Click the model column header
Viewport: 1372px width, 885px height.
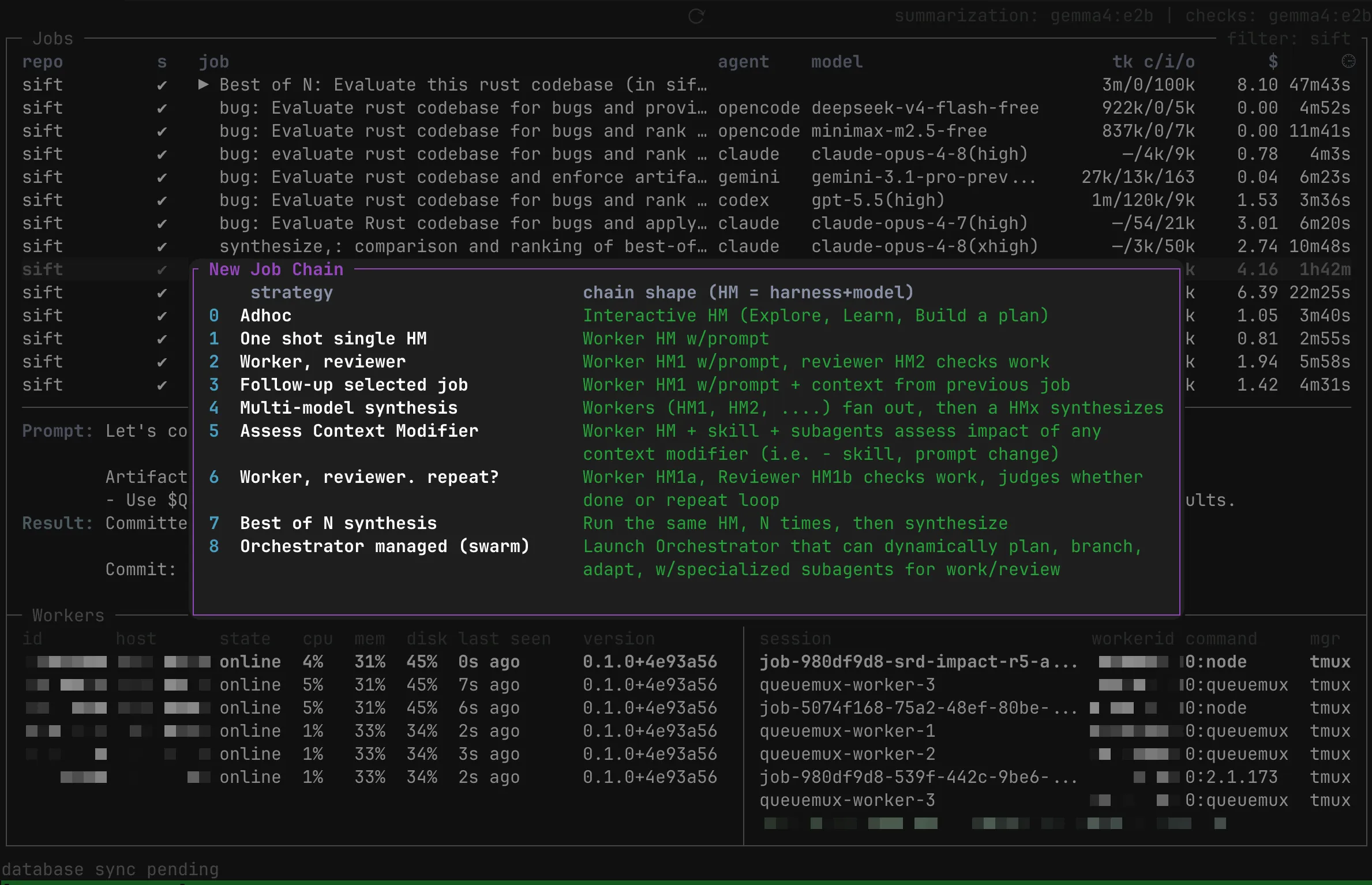(x=837, y=62)
